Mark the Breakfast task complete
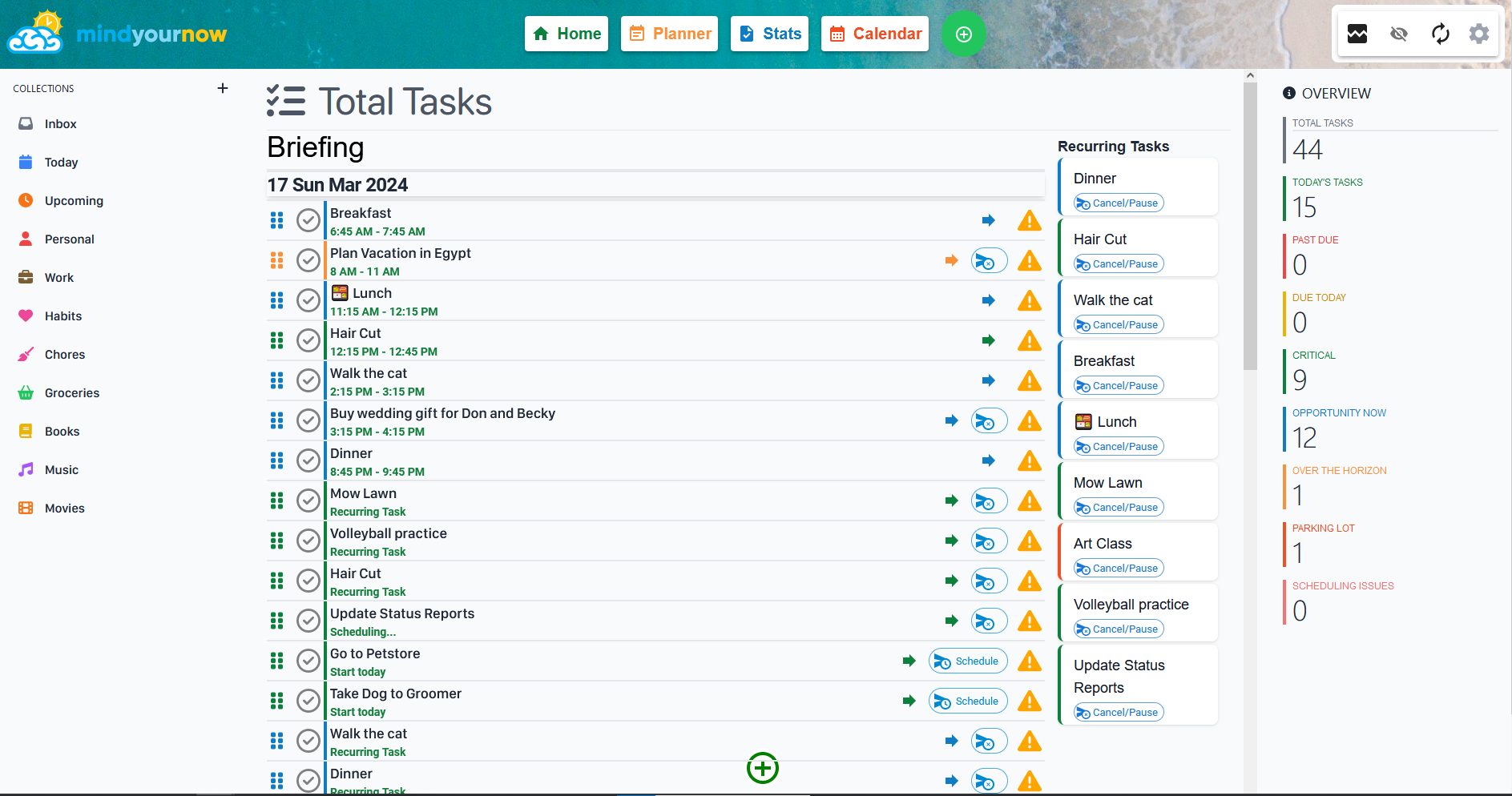Image resolution: width=1512 pixels, height=796 pixels. [x=308, y=220]
